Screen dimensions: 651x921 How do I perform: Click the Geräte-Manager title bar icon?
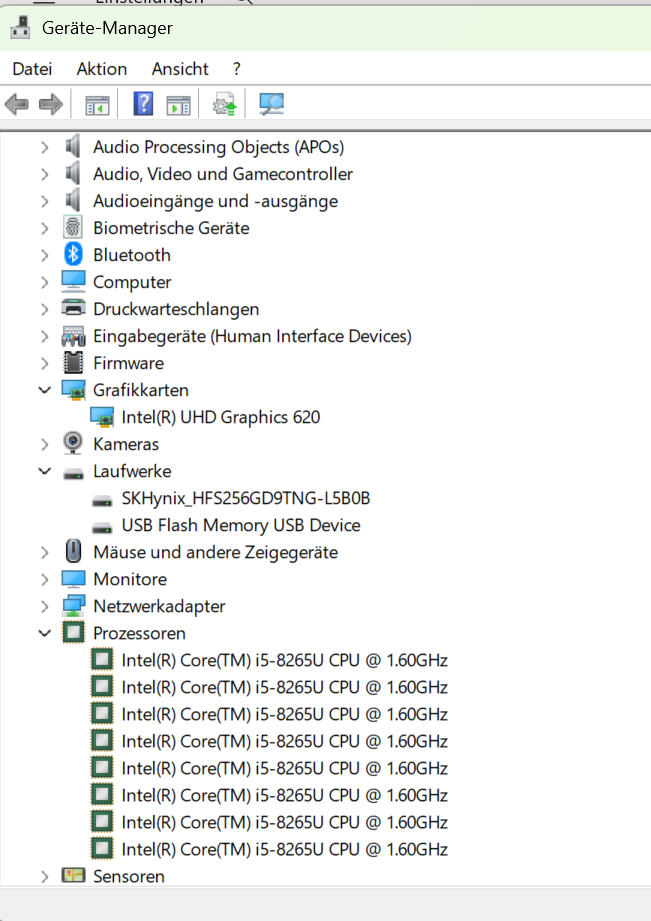[x=20, y=28]
